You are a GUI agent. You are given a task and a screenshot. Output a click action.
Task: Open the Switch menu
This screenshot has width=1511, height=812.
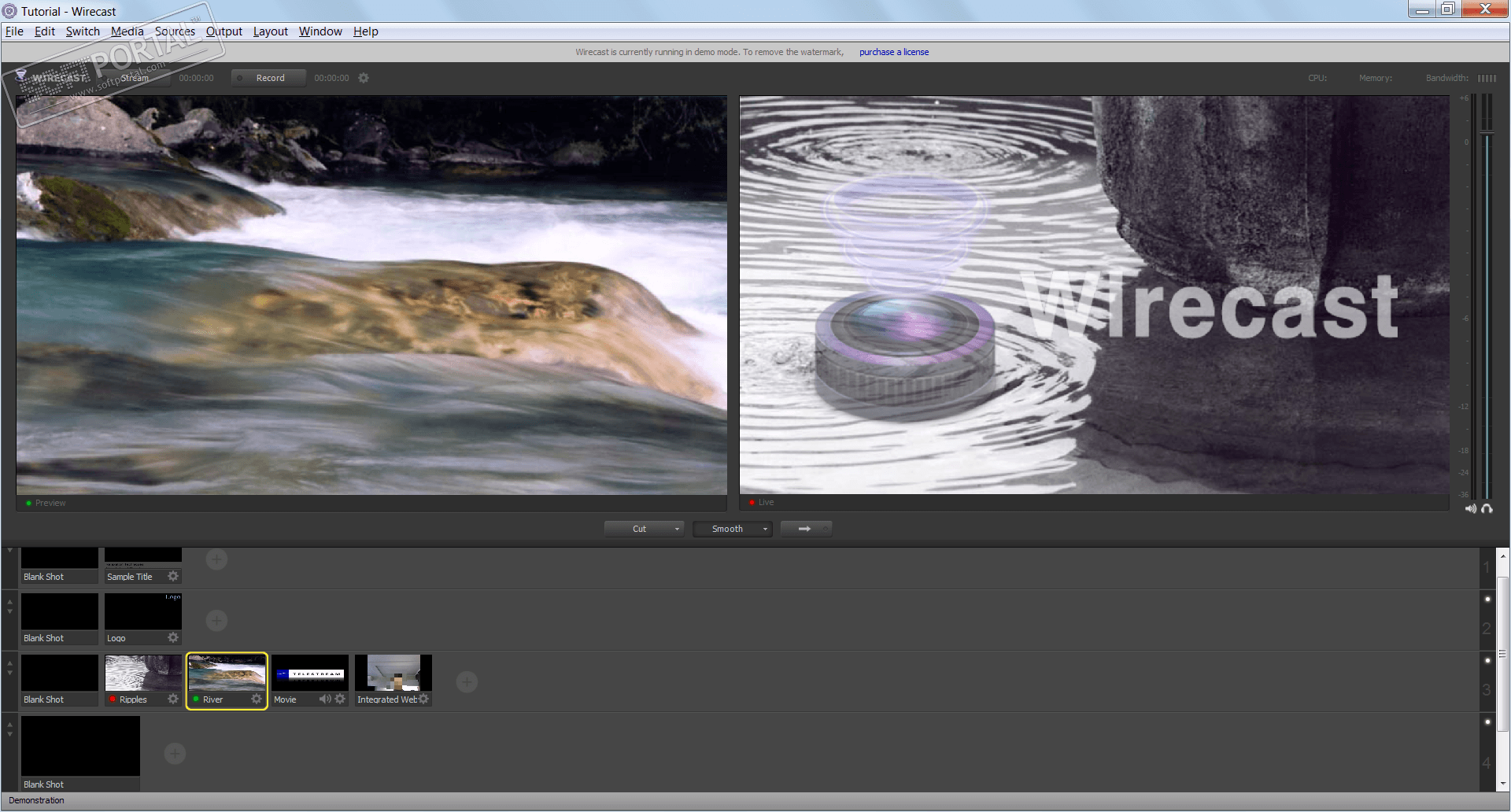click(x=83, y=31)
